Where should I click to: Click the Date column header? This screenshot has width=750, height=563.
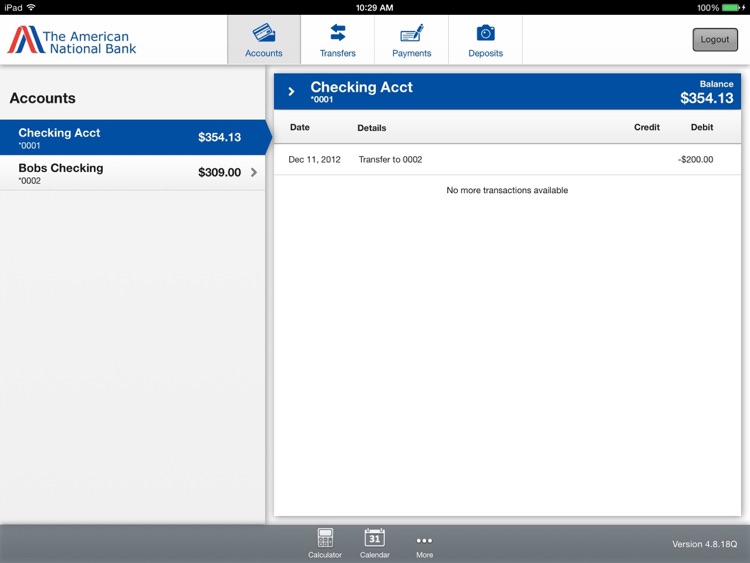[300, 127]
